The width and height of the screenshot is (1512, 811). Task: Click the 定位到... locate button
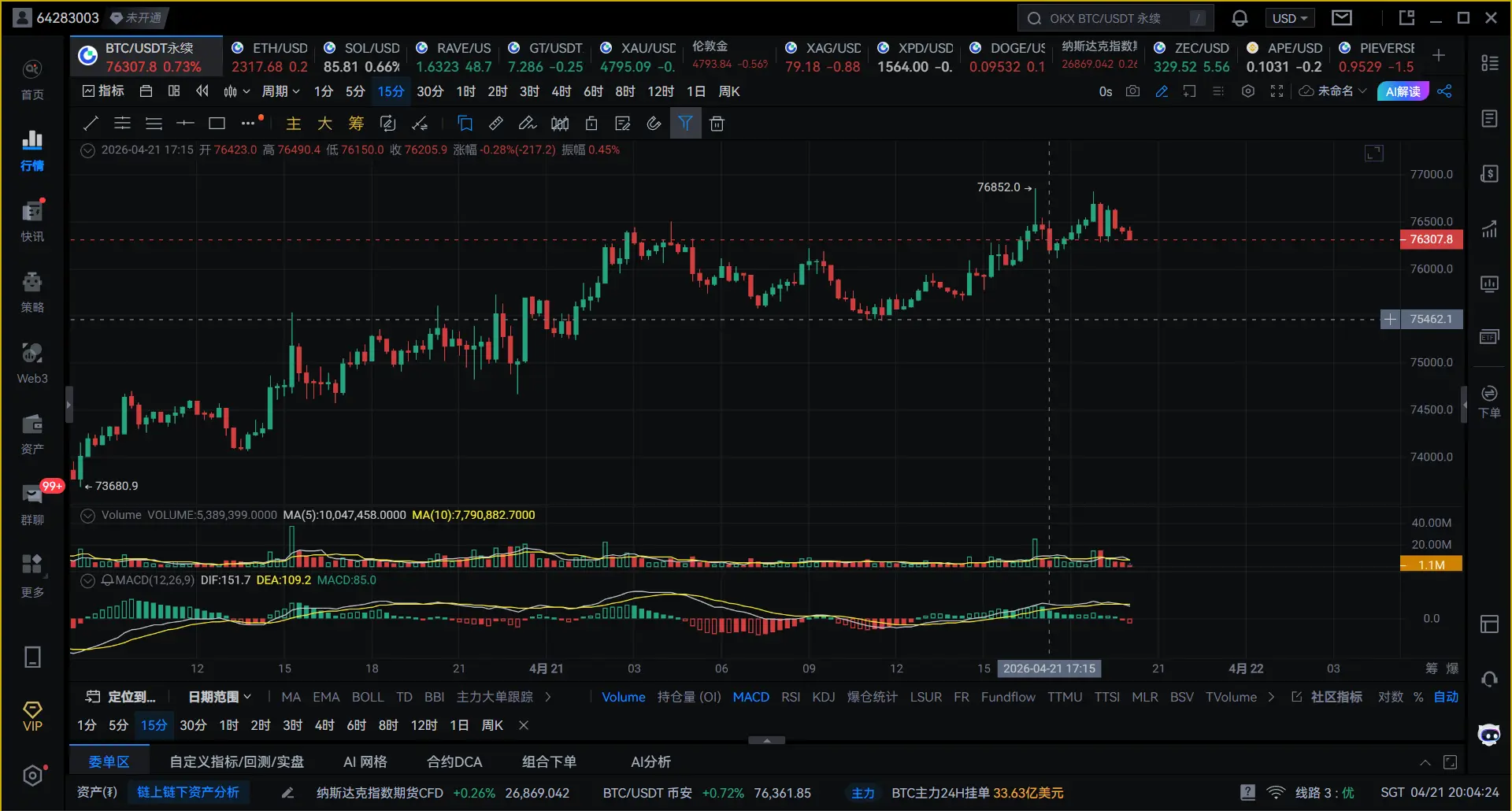(x=120, y=697)
